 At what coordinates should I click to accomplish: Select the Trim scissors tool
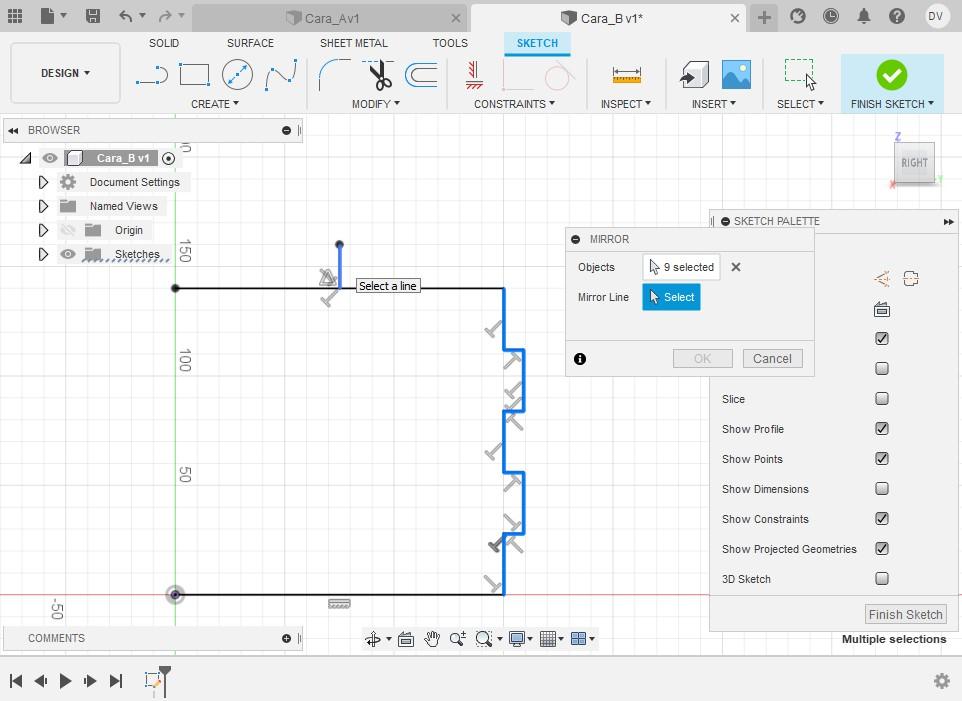379,75
